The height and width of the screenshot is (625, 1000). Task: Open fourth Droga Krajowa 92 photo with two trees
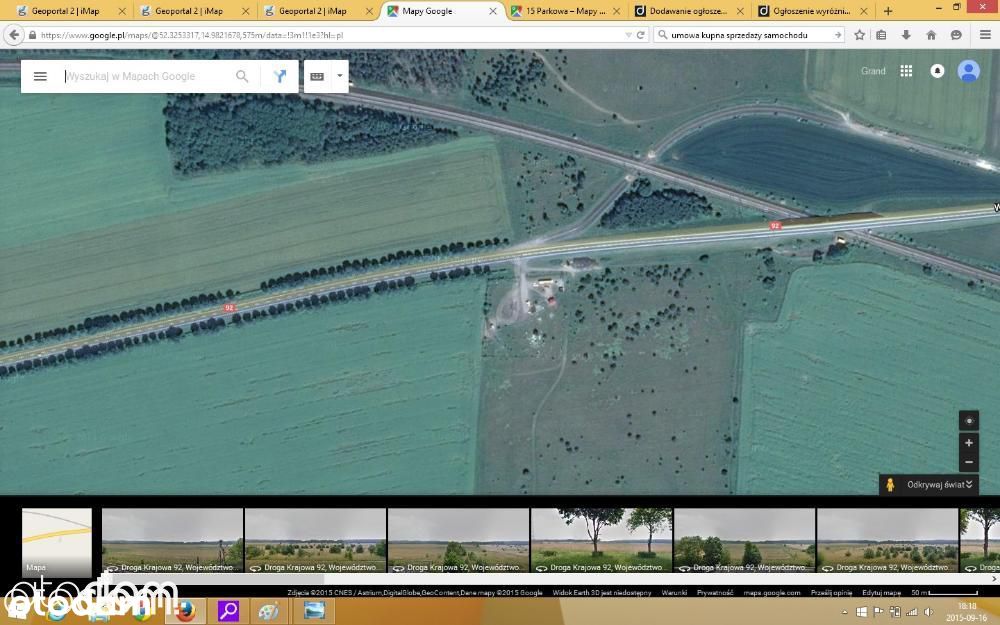[x=601, y=540]
